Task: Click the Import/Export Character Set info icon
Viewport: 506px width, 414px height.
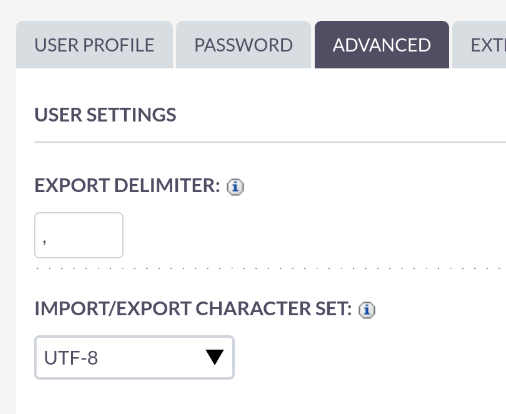Action: 367,310
